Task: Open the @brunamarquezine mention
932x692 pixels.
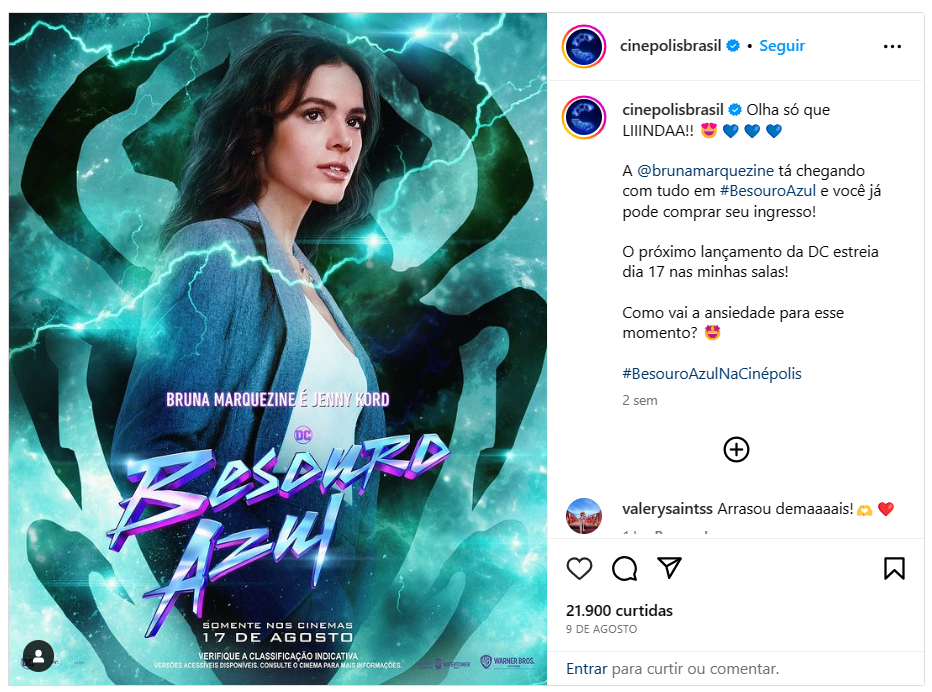Action: click(x=705, y=171)
